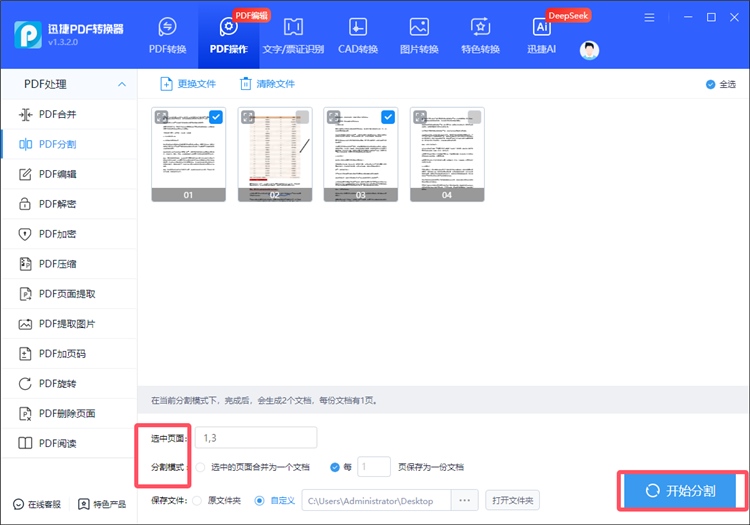Open the hamburger menu icon
This screenshot has width=750, height=525.
click(649, 18)
